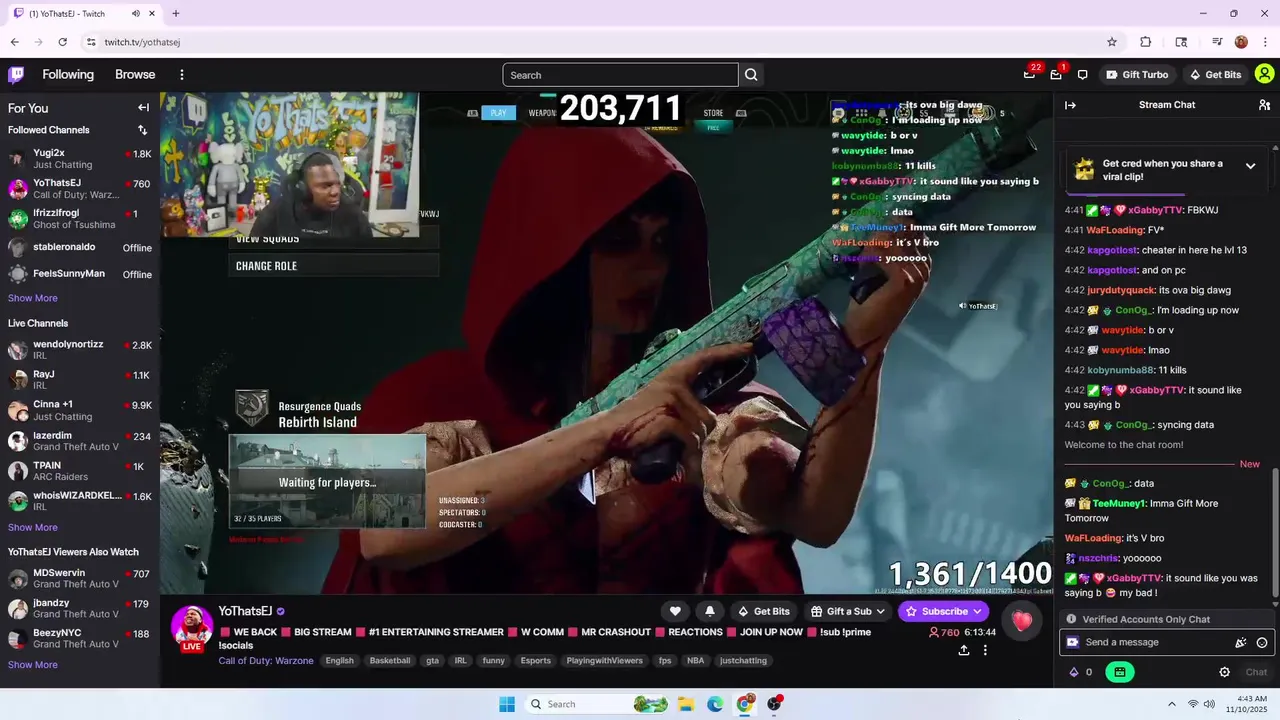Expand the Get cred viral clip banner
This screenshot has width=1280, height=720.
1250,166
